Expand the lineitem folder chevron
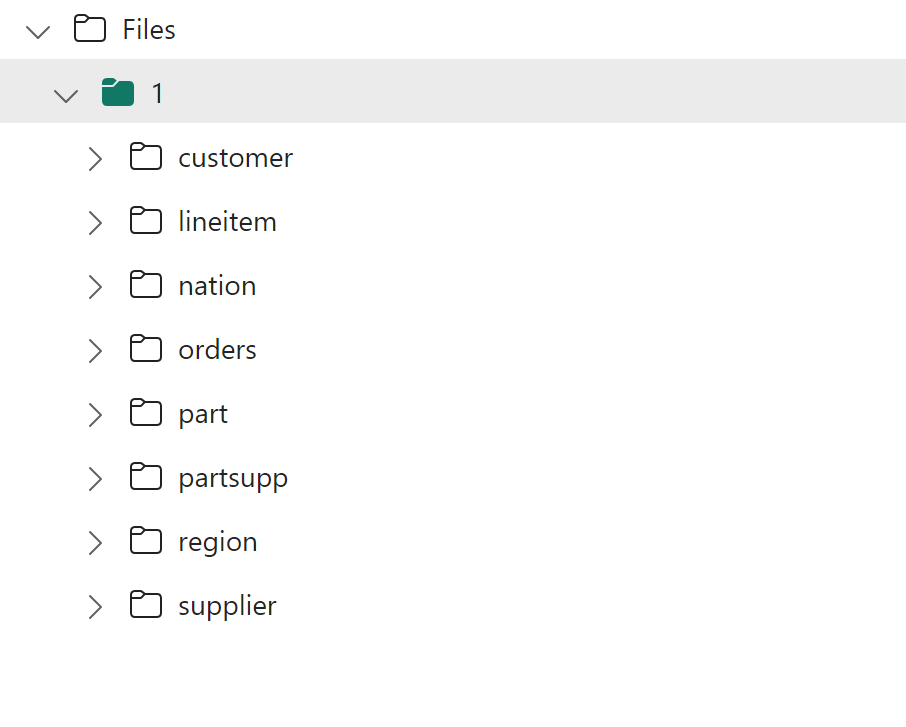This screenshot has width=906, height=727. pos(95,223)
